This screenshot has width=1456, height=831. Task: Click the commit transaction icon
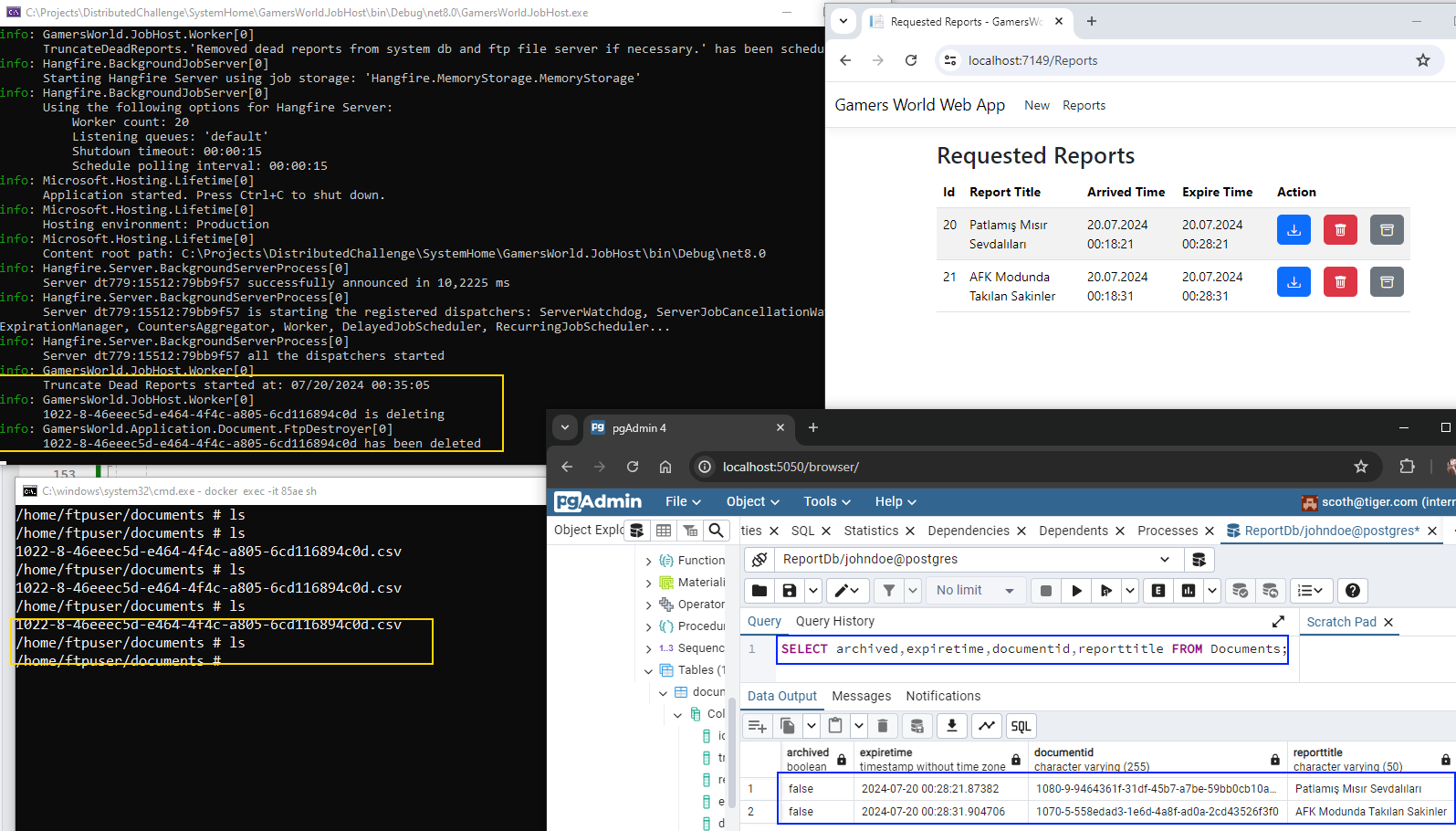click(x=1240, y=591)
